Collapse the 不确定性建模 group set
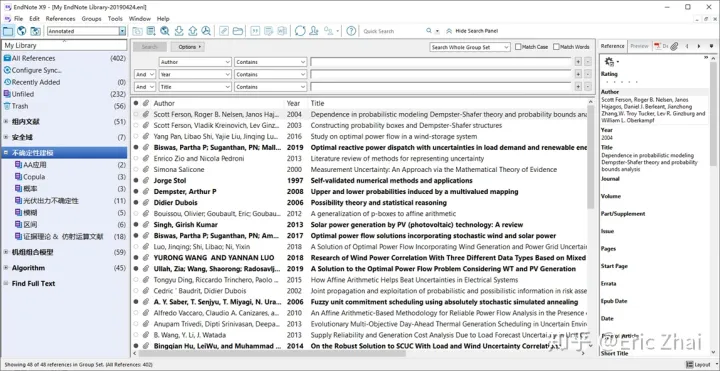This screenshot has height=371, width=720. 6,153
